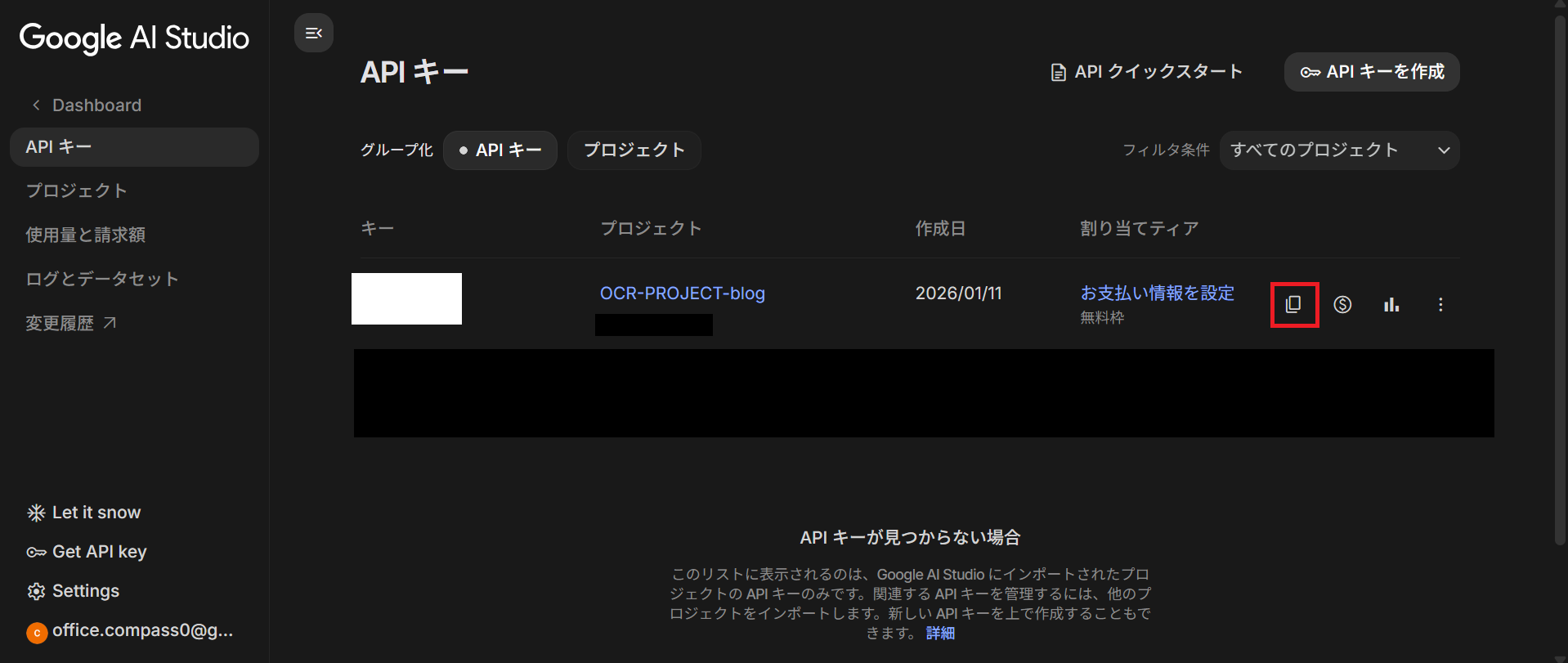
Task: Open billing via the dollar circle icon
Action: (x=1342, y=305)
